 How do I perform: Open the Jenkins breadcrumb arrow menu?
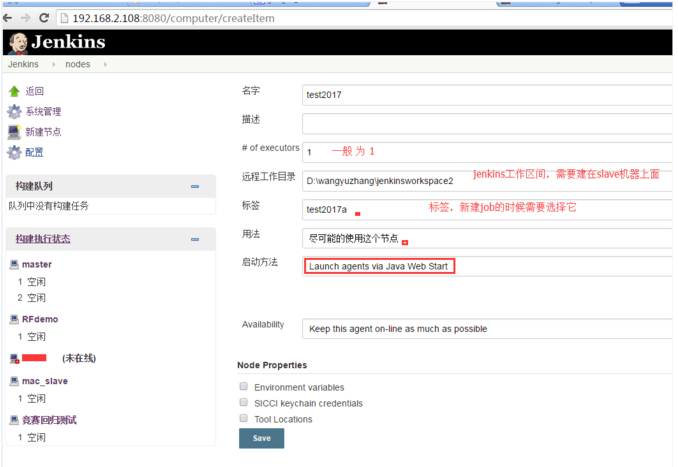[x=53, y=64]
